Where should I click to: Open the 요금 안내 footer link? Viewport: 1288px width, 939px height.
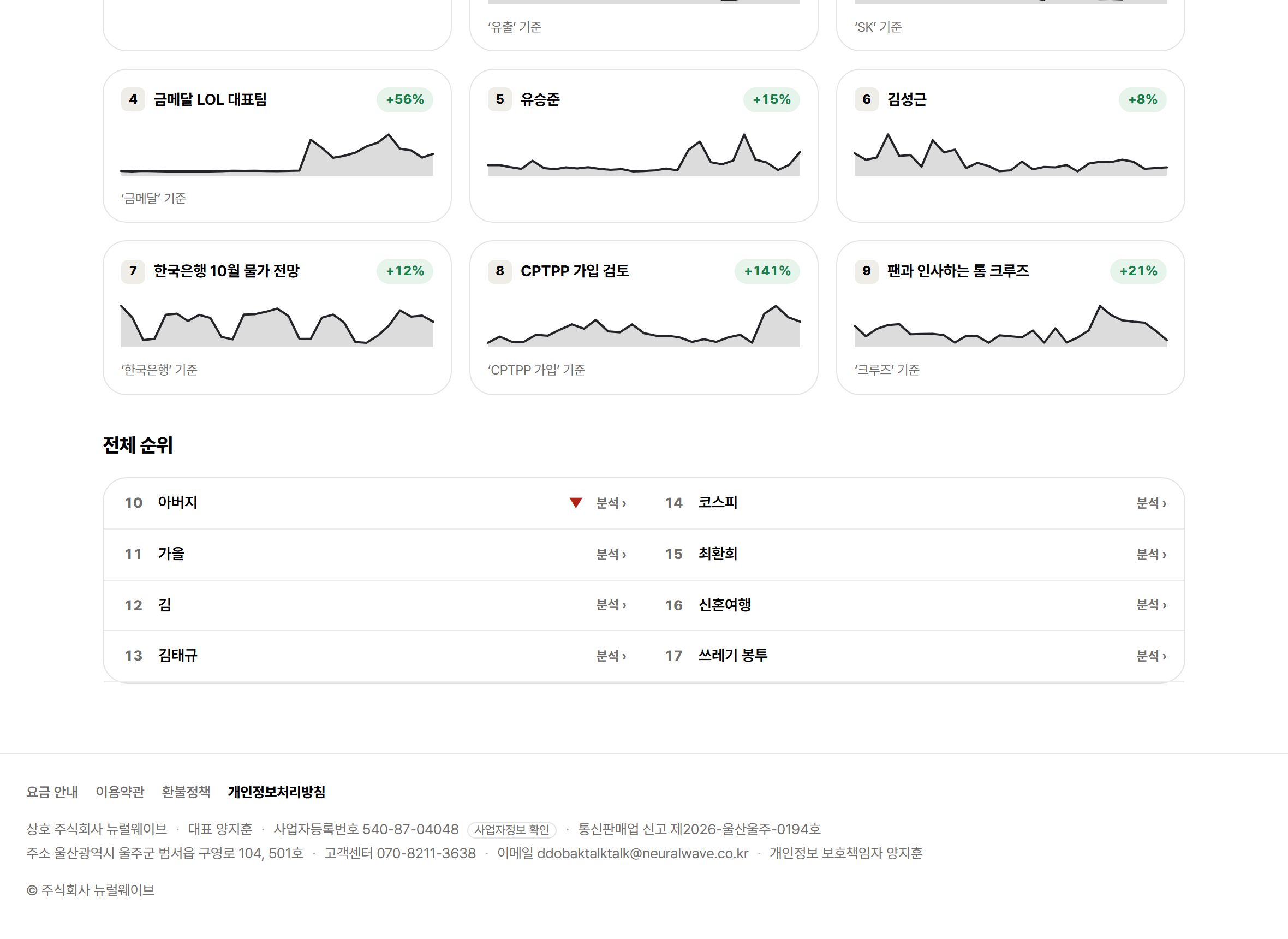[x=52, y=792]
